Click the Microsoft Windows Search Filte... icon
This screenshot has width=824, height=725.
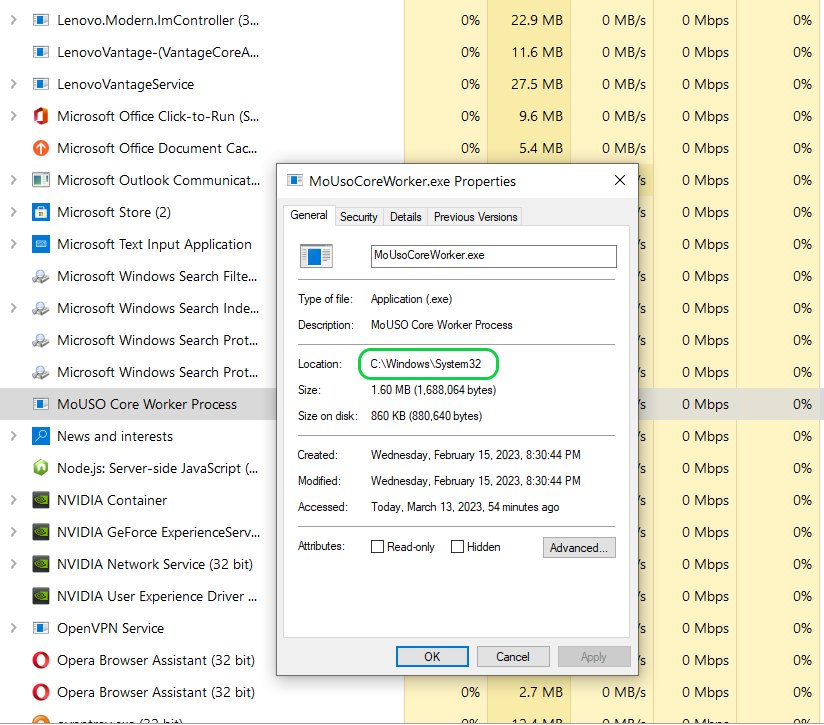click(x=40, y=276)
